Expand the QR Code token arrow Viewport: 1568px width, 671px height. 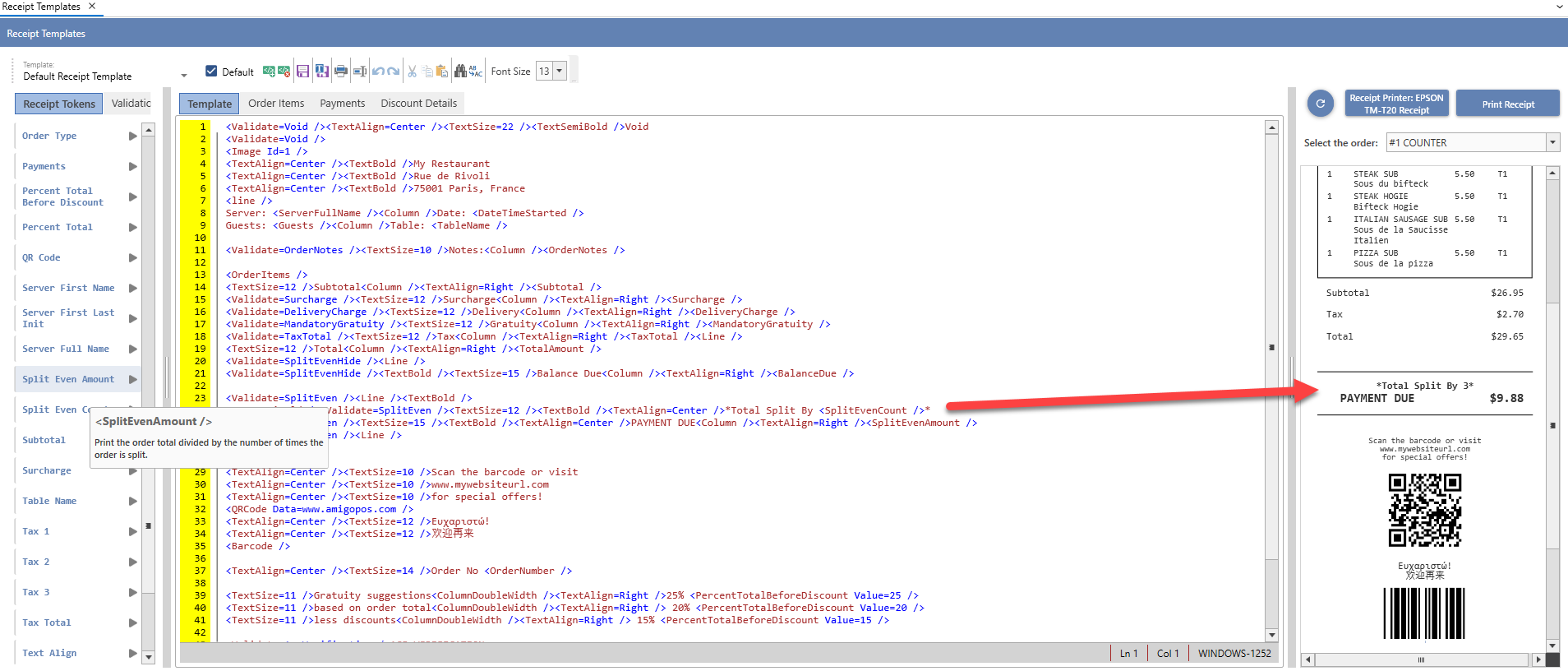click(132, 257)
